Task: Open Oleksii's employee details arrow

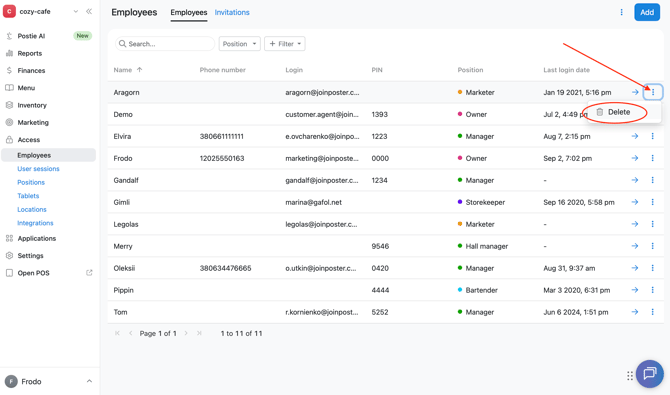Action: (635, 268)
